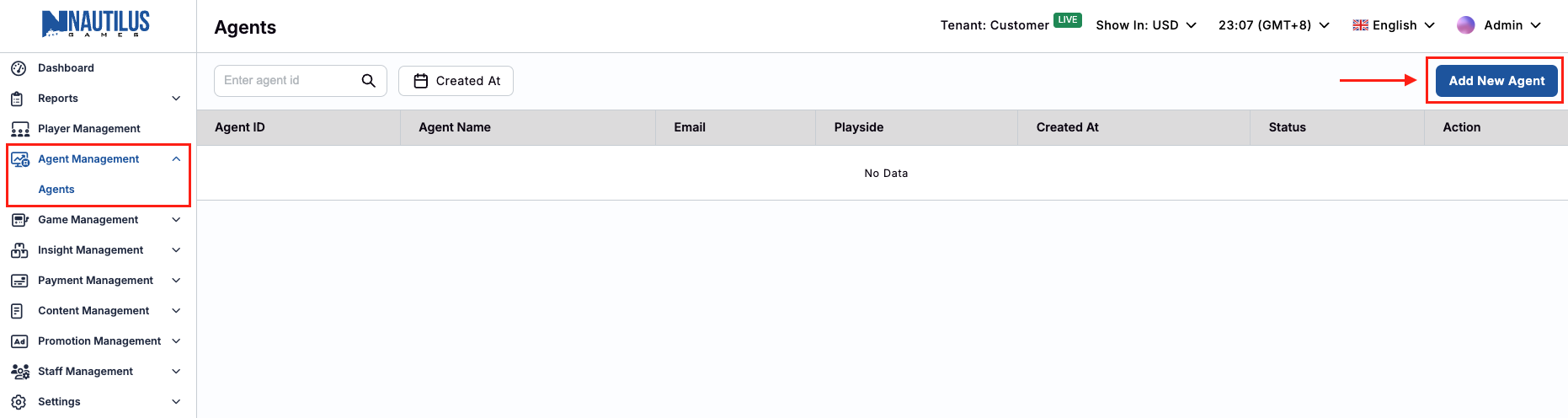Viewport: 1568px width, 418px height.
Task: Open Content Management menu item
Action: click(x=93, y=311)
